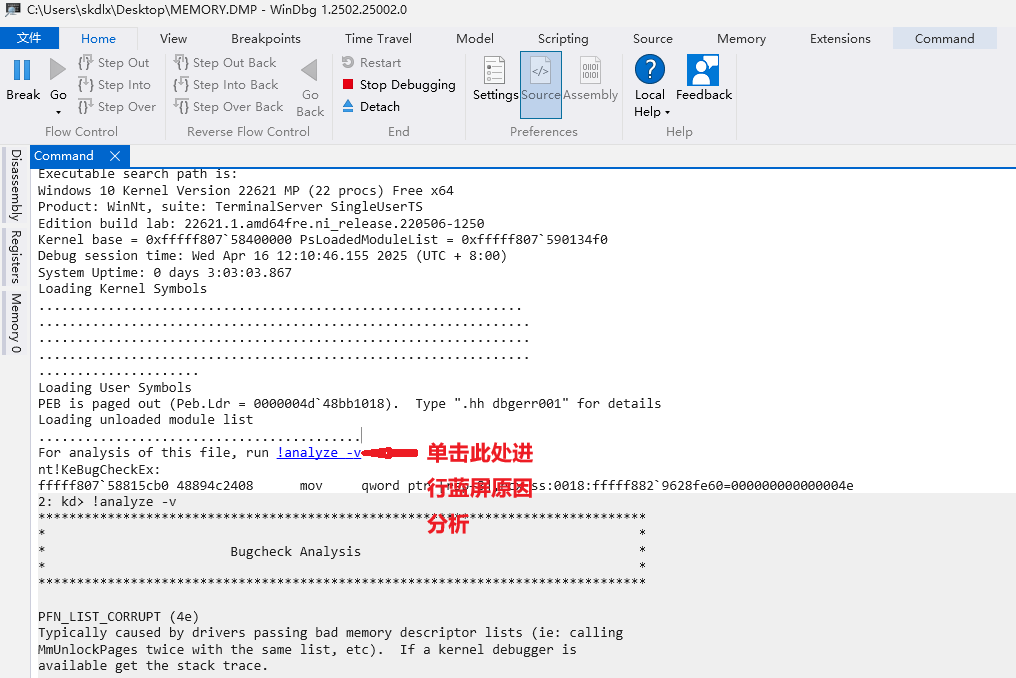Viewport: 1016px width, 678px height.
Task: Click the 'kd> !analyze -v' command line
Action: coord(107,502)
